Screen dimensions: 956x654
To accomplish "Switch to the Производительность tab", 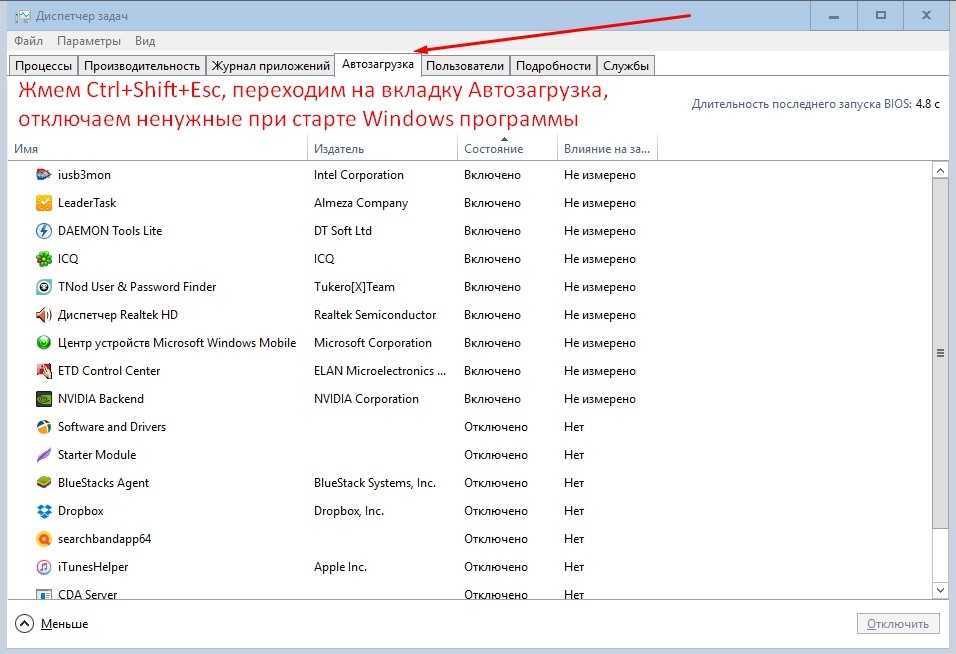I will tap(142, 66).
